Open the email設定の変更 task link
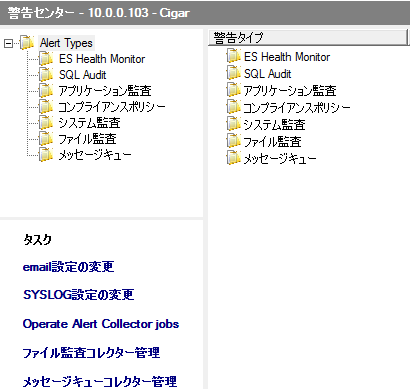This screenshot has height=389, width=410. pyautogui.click(x=68, y=267)
